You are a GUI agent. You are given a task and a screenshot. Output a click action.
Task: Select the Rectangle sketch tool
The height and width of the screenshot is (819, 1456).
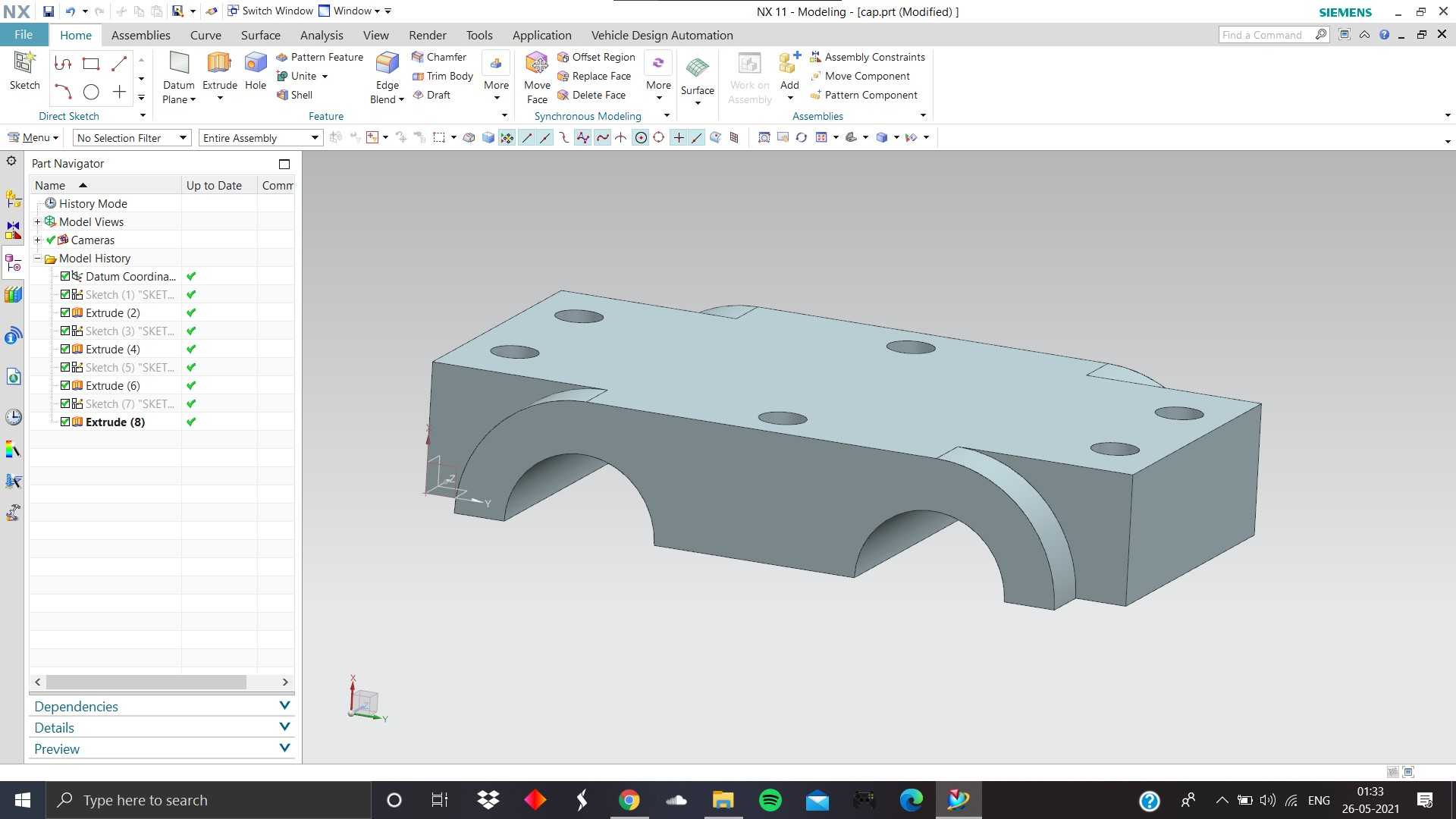coord(91,64)
